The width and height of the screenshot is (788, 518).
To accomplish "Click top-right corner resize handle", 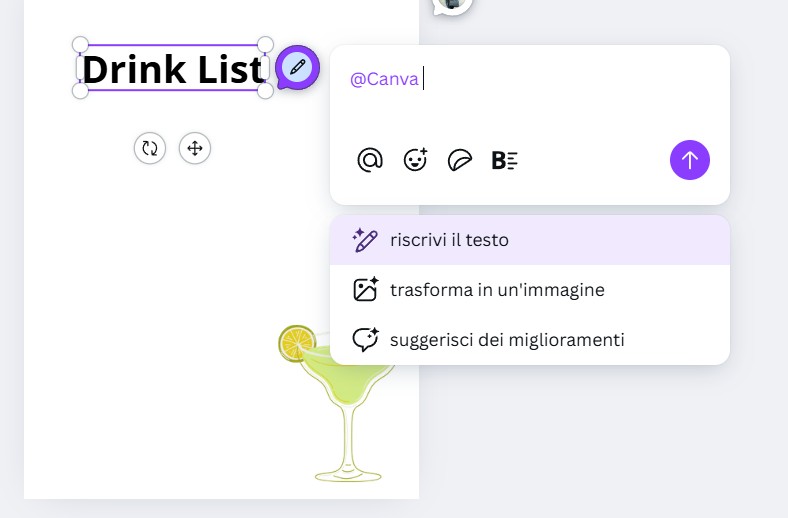I will [x=265, y=45].
